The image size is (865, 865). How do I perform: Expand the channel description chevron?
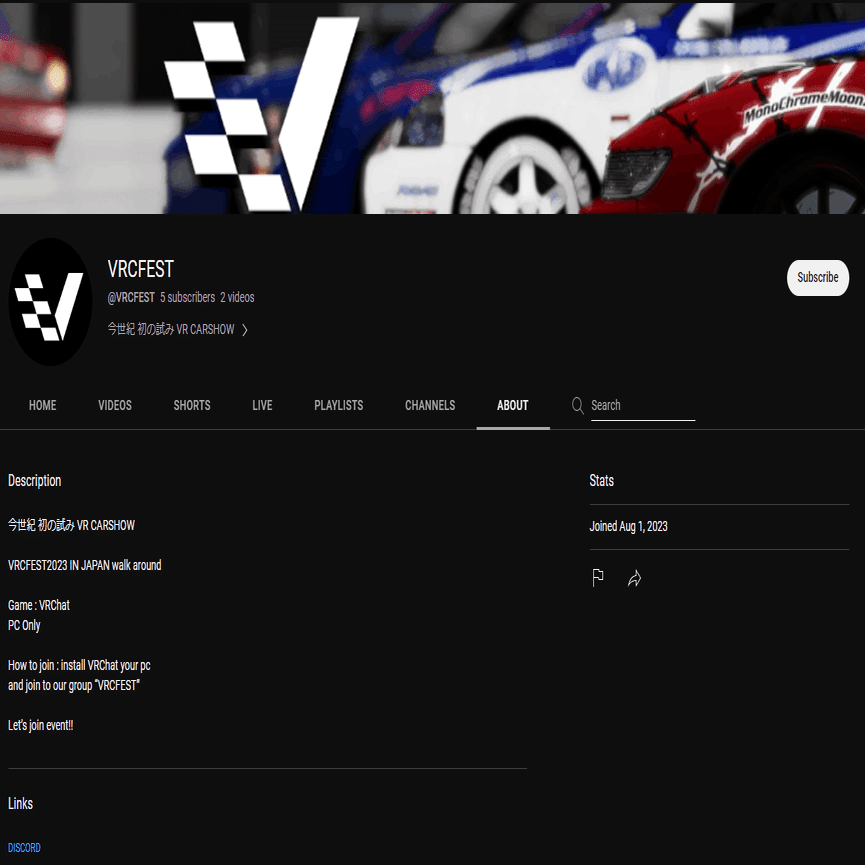click(x=245, y=330)
